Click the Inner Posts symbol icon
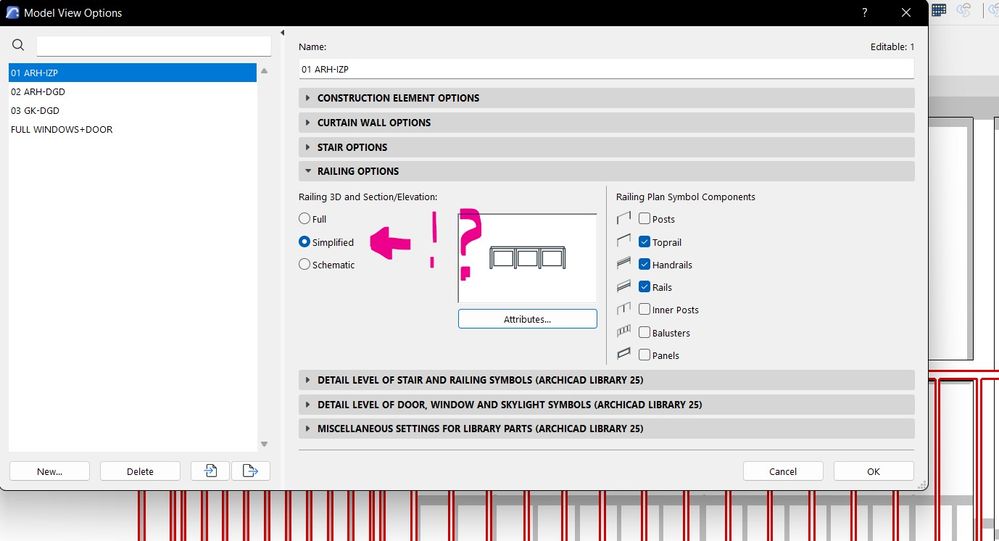 click(624, 309)
